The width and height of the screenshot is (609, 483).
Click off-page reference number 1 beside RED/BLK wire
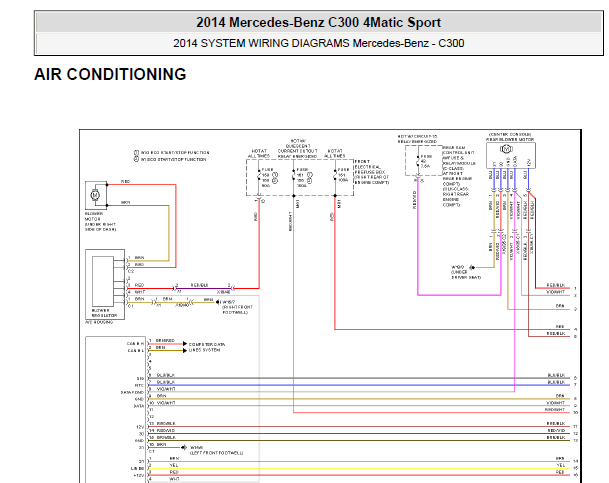(575, 288)
